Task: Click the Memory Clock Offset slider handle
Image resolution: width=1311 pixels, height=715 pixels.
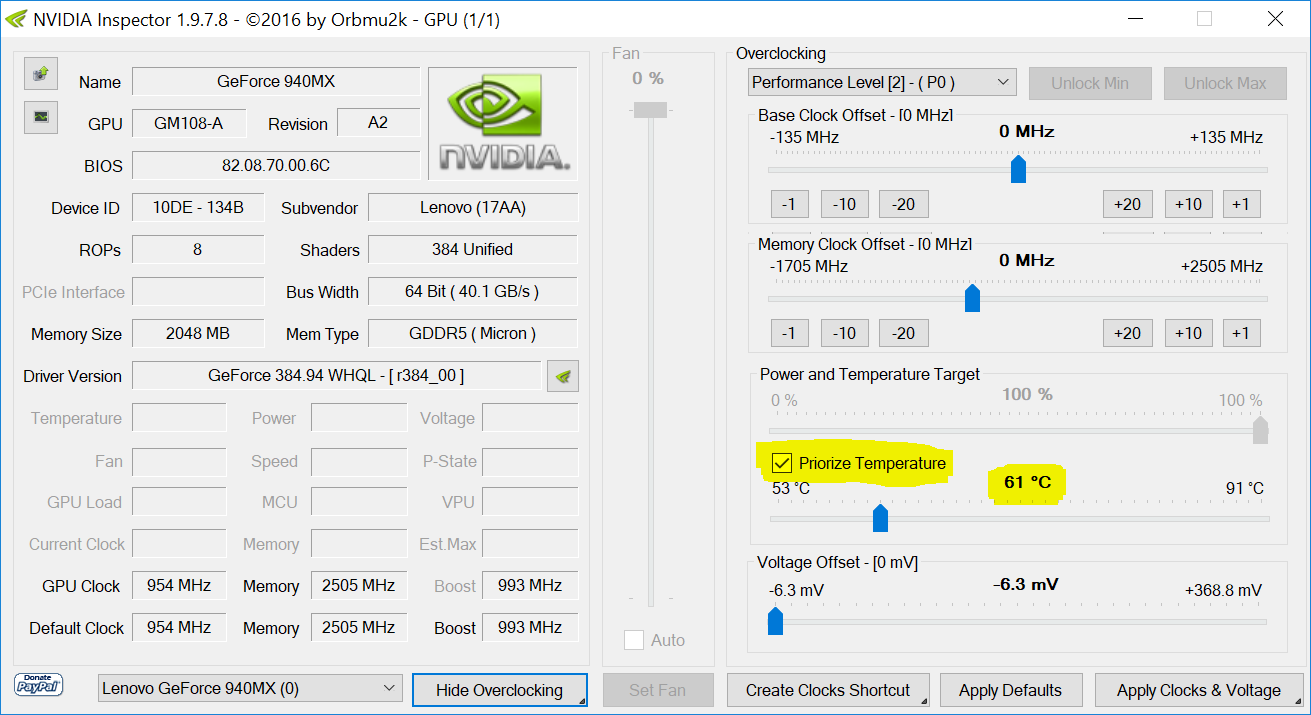Action: pyautogui.click(x=971, y=298)
